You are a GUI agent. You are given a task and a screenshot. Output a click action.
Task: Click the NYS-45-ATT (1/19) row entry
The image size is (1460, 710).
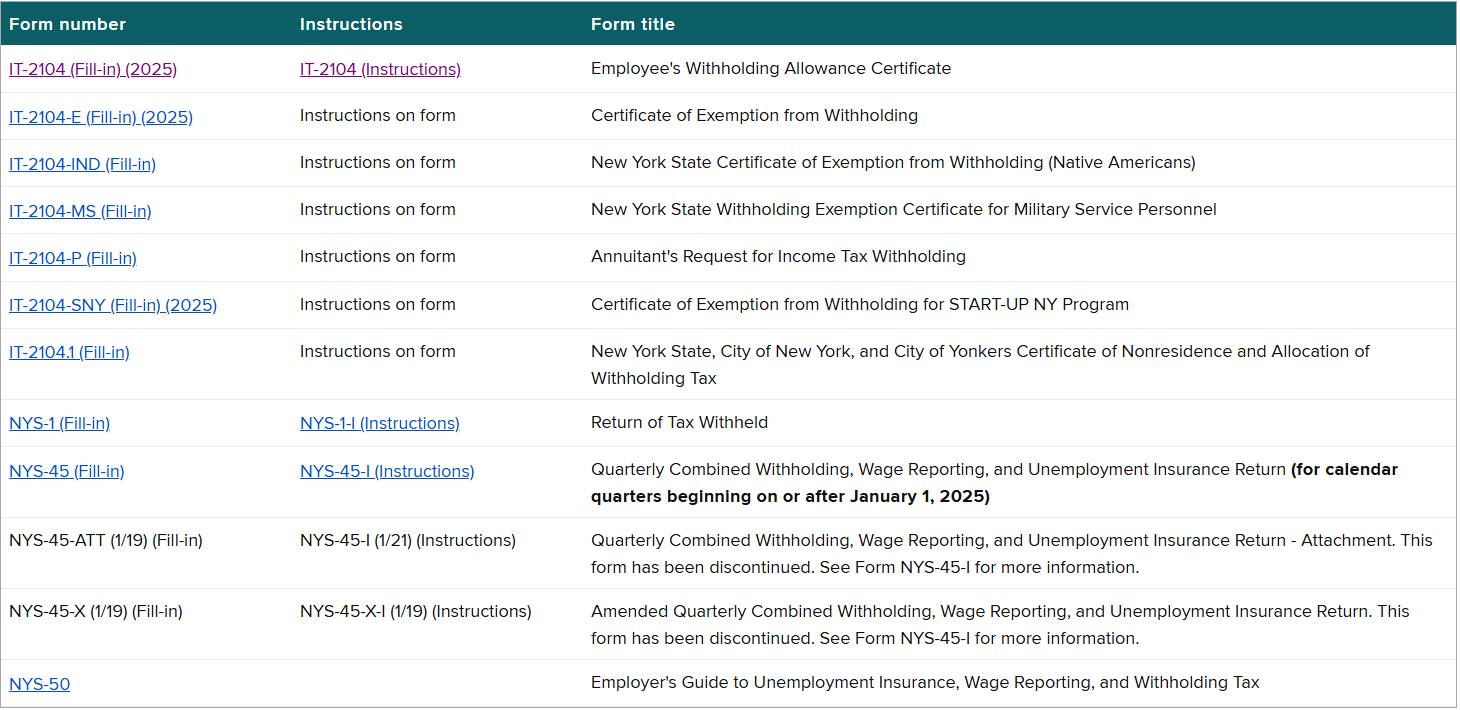coord(106,539)
